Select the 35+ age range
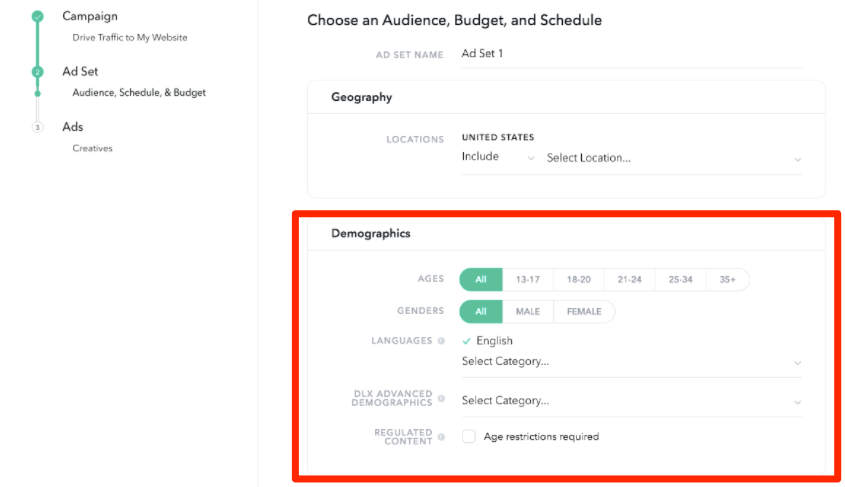 [727, 280]
